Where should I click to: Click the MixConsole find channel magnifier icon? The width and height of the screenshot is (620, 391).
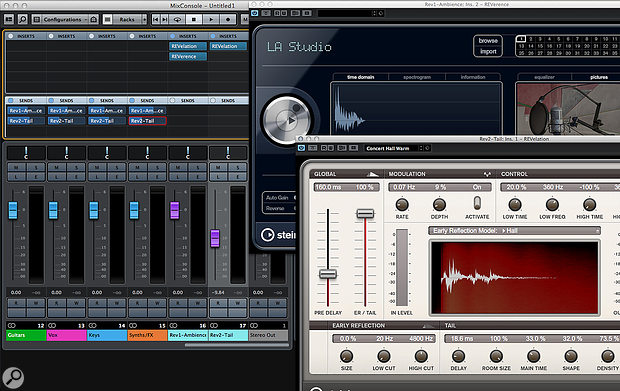(x=23, y=19)
